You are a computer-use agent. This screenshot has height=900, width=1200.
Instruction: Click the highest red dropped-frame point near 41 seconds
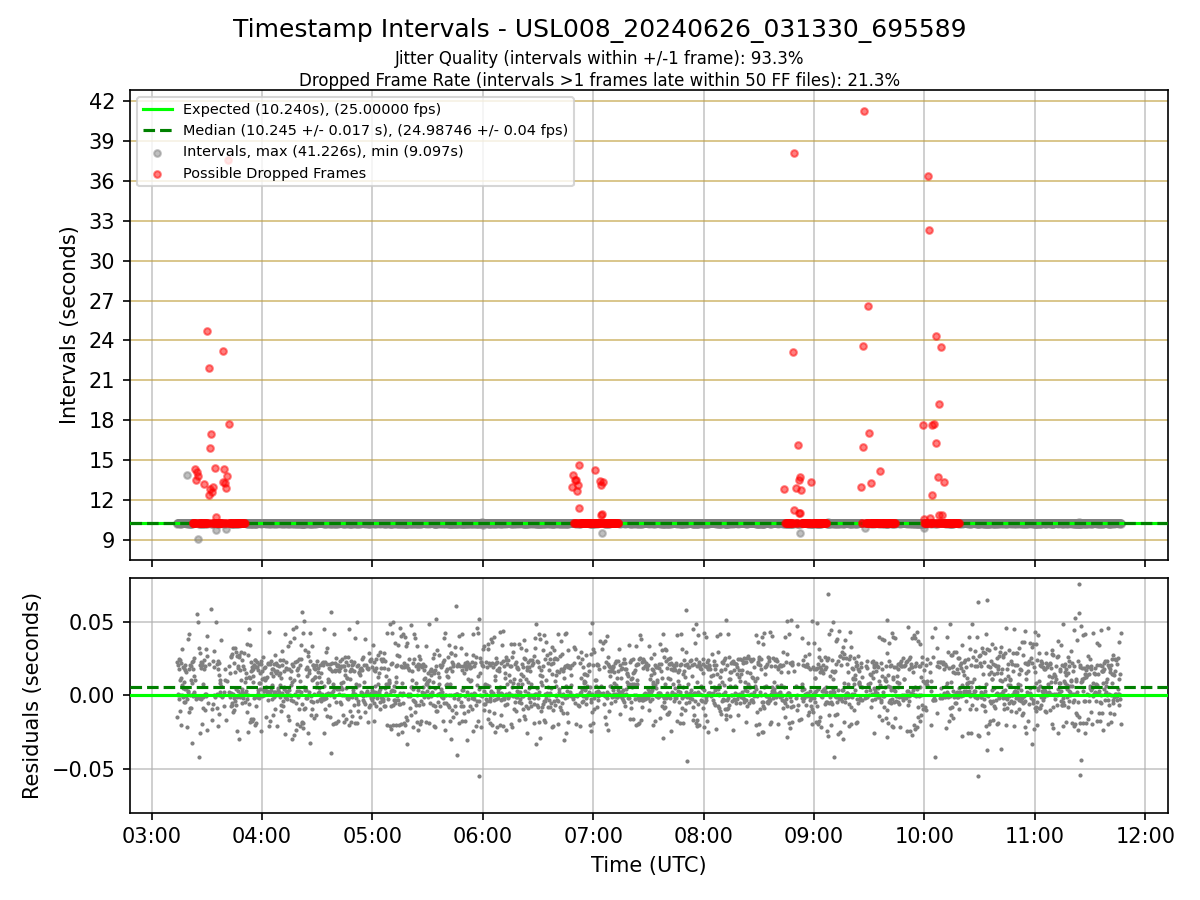pyautogui.click(x=864, y=111)
